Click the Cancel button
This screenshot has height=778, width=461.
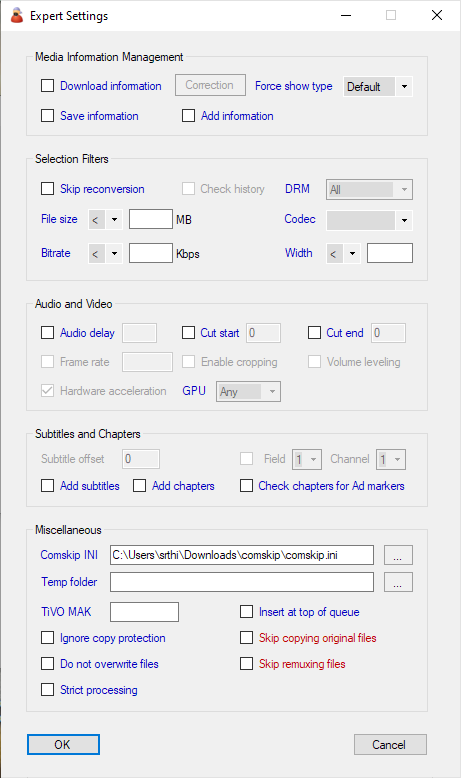[390, 744]
